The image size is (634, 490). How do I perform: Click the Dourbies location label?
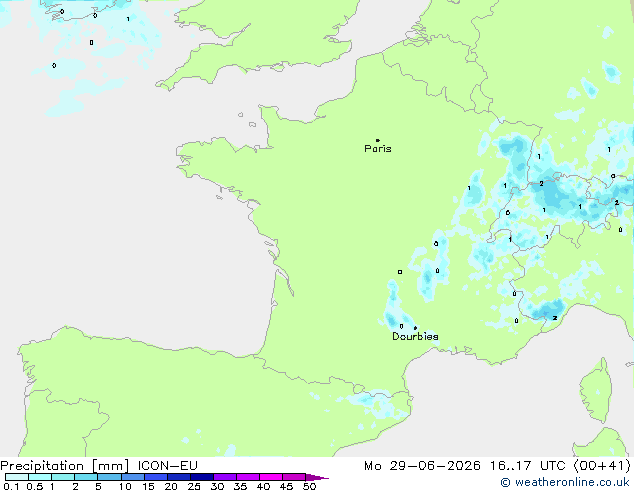point(415,336)
